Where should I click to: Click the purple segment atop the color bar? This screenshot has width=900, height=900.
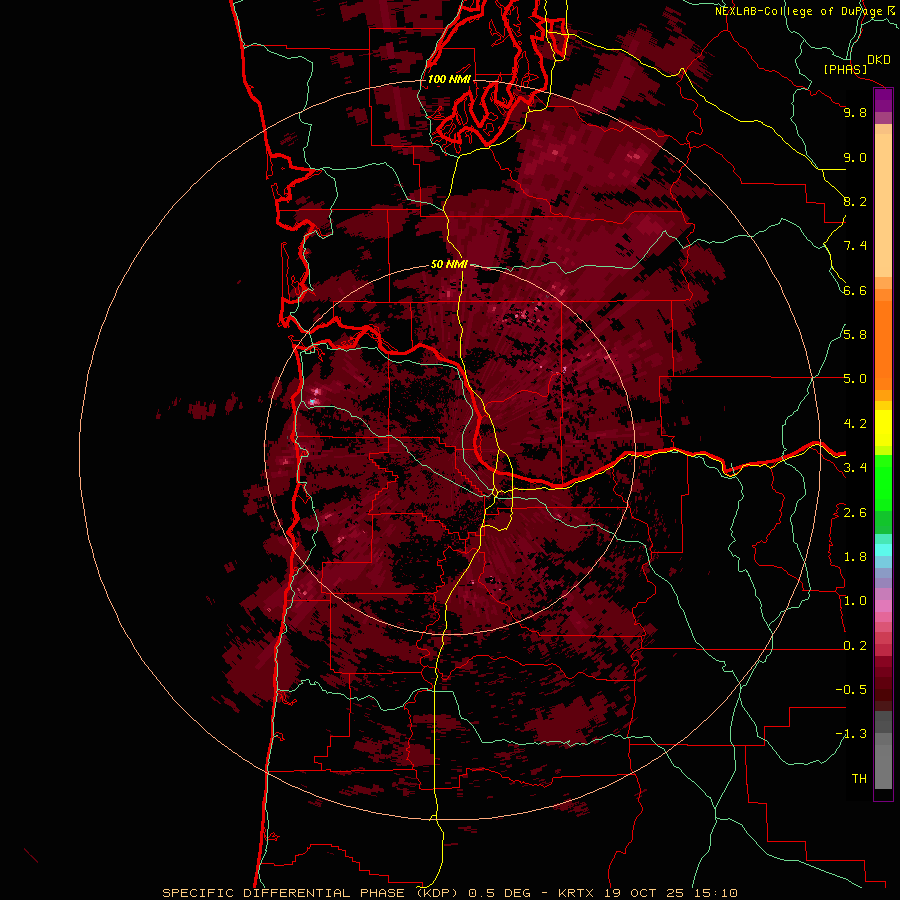(883, 100)
